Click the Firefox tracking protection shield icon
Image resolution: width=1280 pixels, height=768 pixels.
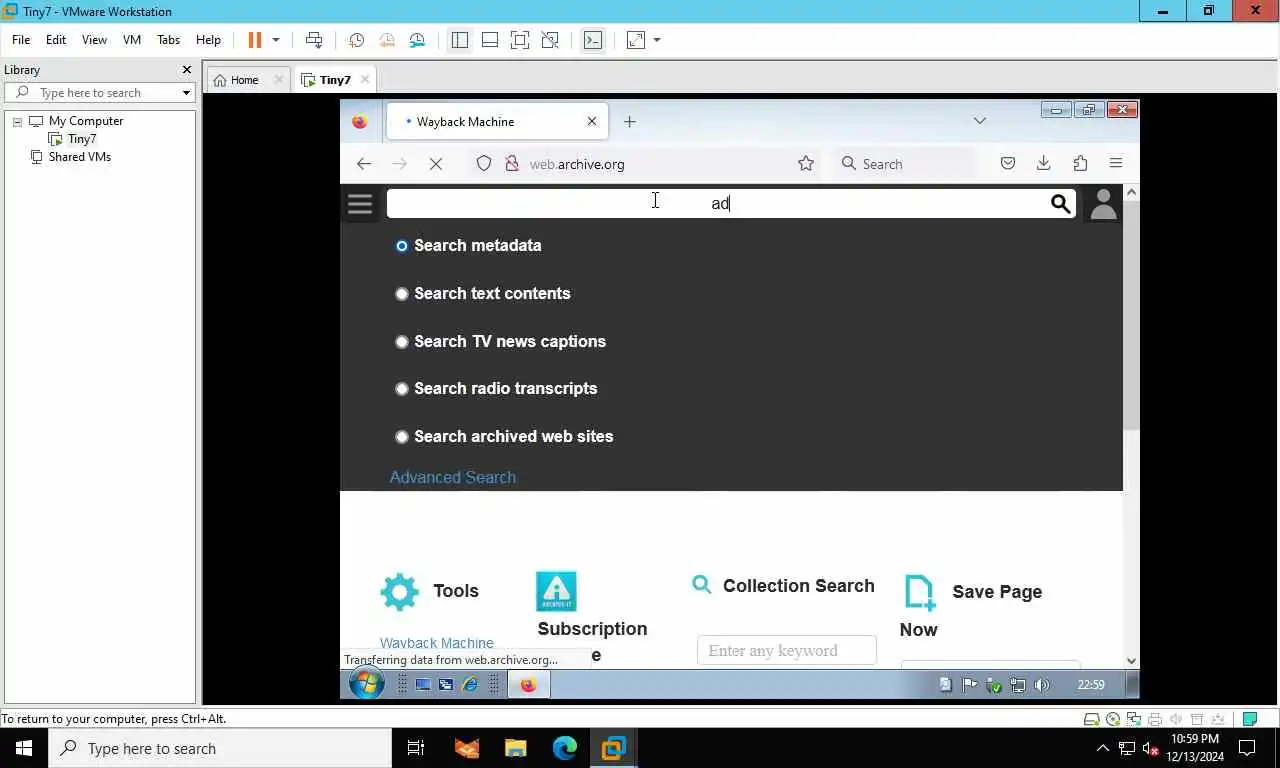(x=484, y=164)
